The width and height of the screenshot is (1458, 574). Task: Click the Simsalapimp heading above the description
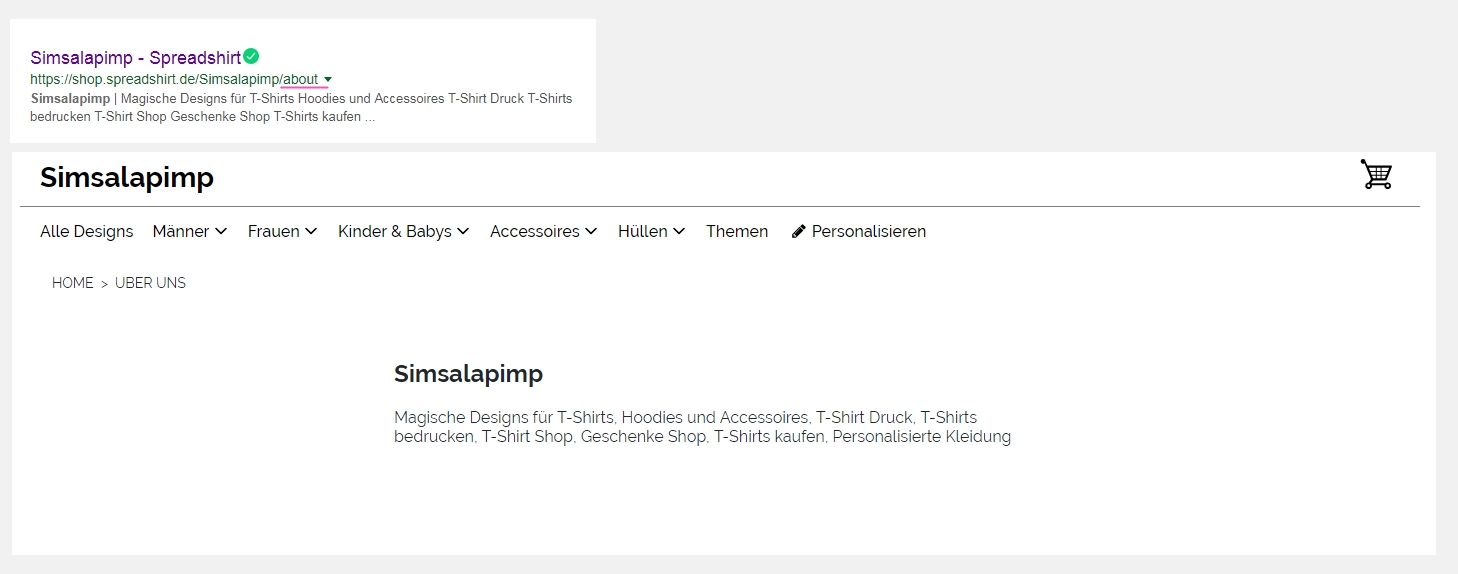468,374
